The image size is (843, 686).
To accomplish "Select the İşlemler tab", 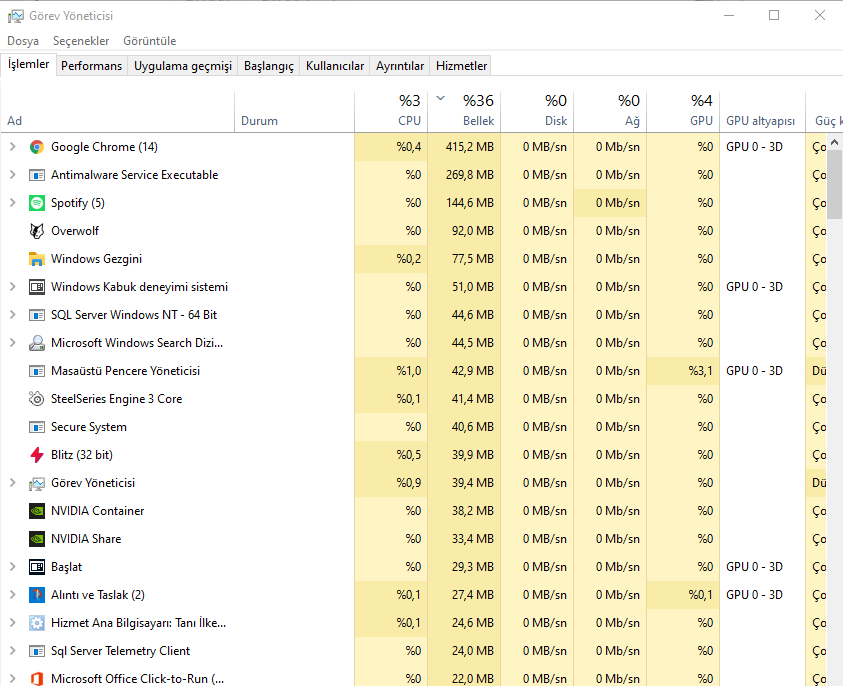I will 28,64.
